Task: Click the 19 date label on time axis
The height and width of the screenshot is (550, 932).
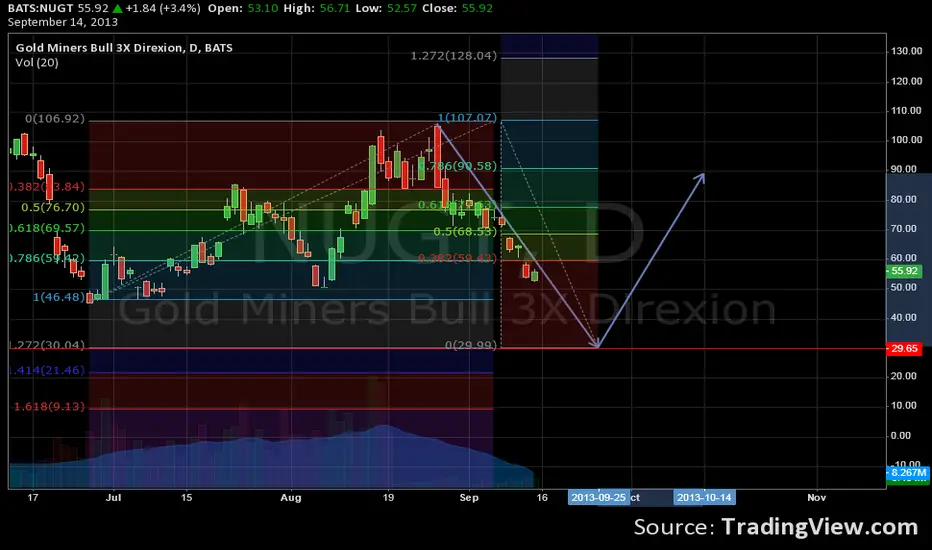Action: pyautogui.click(x=388, y=498)
